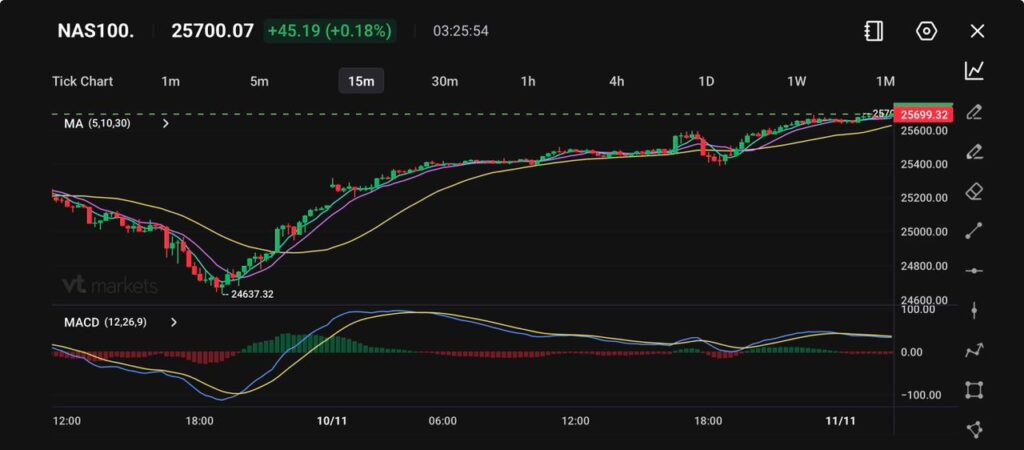Click the NAS100. symbol name
1024x450 pixels.
click(93, 31)
